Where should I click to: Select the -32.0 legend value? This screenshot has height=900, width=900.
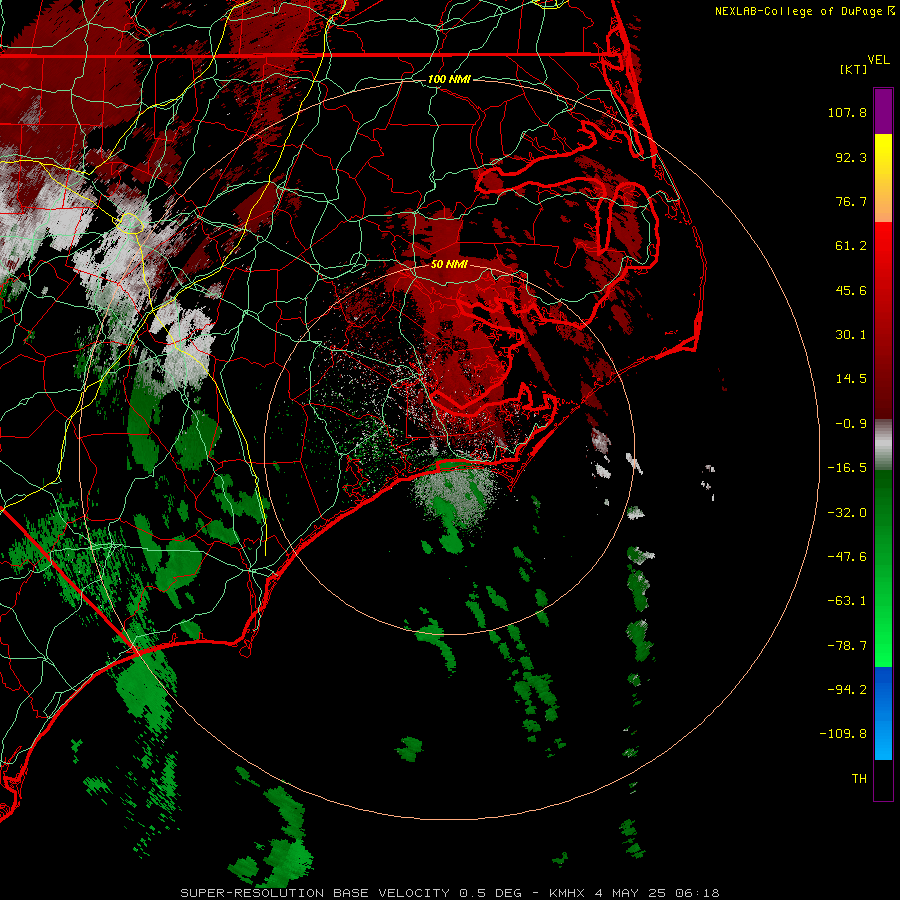(x=847, y=513)
